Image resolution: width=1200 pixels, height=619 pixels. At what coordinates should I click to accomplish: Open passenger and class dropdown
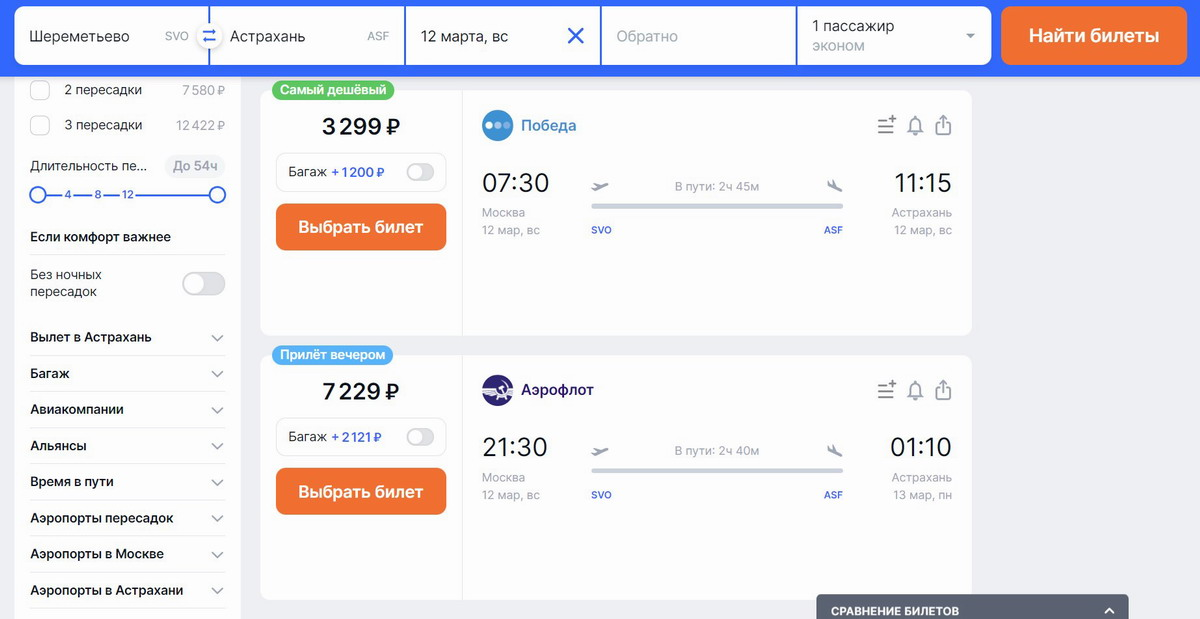pos(894,36)
